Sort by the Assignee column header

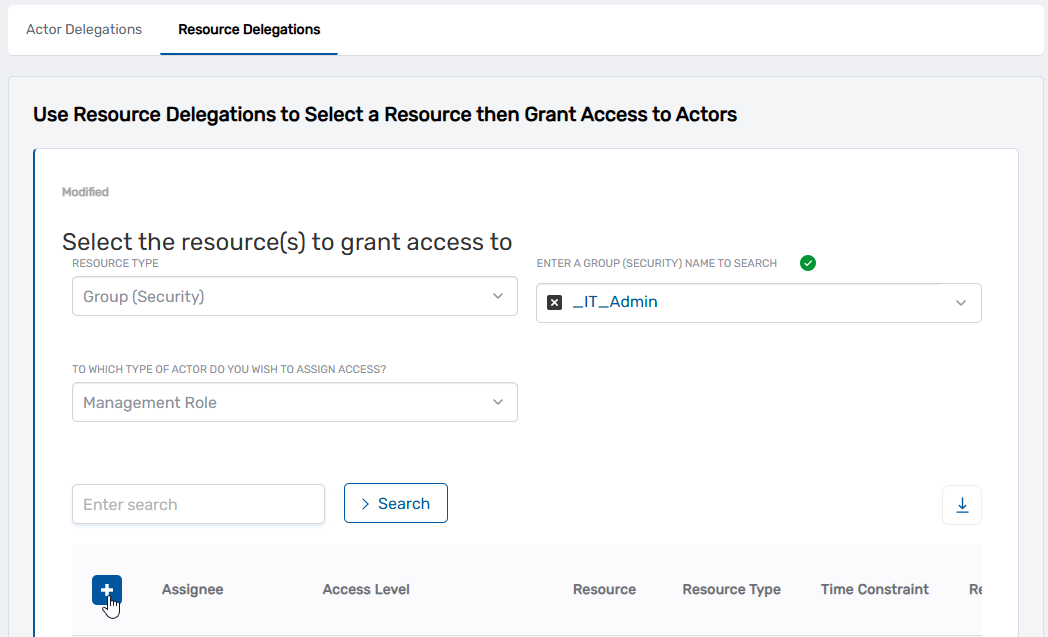coord(192,590)
